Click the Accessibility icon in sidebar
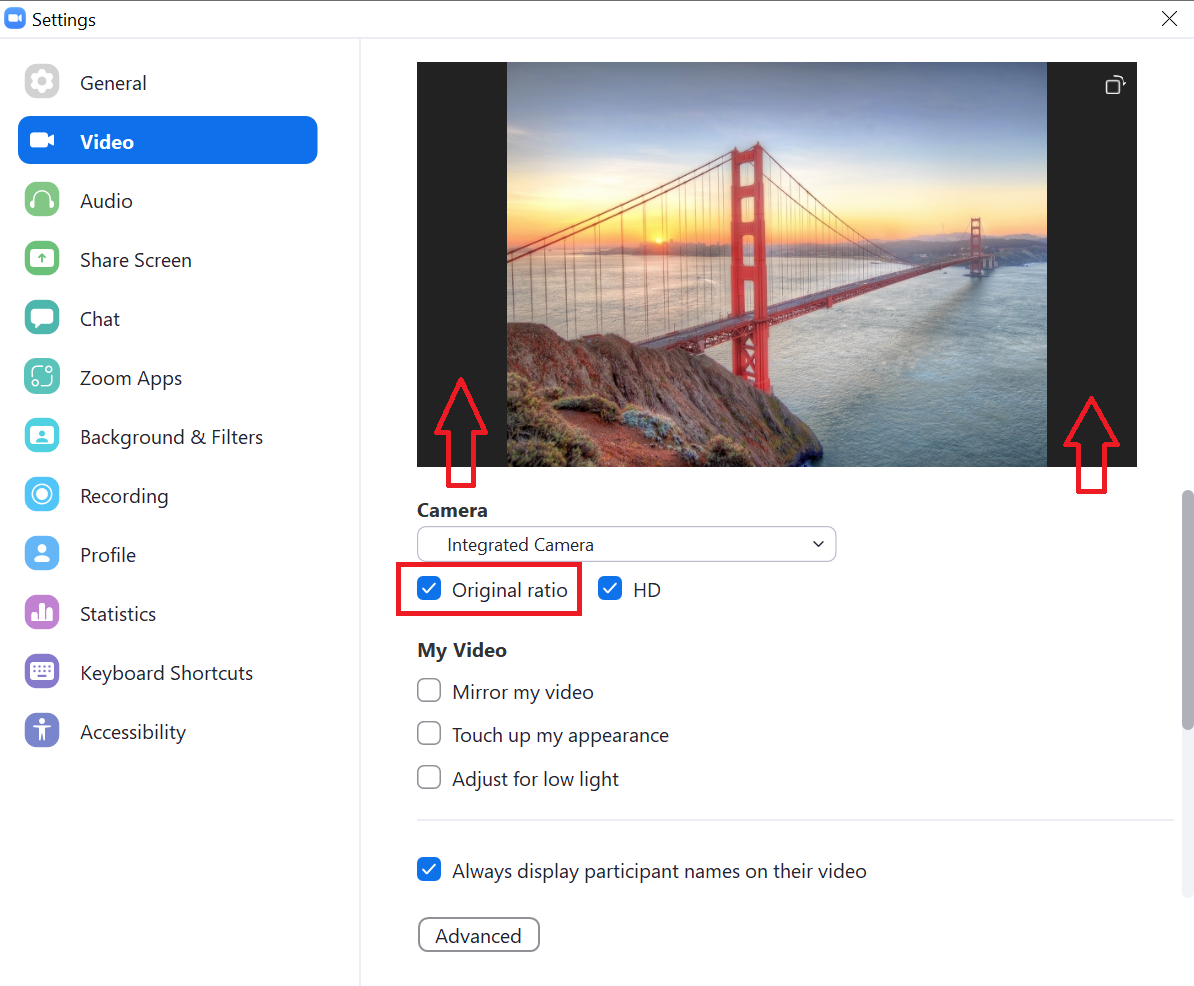 pos(42,730)
